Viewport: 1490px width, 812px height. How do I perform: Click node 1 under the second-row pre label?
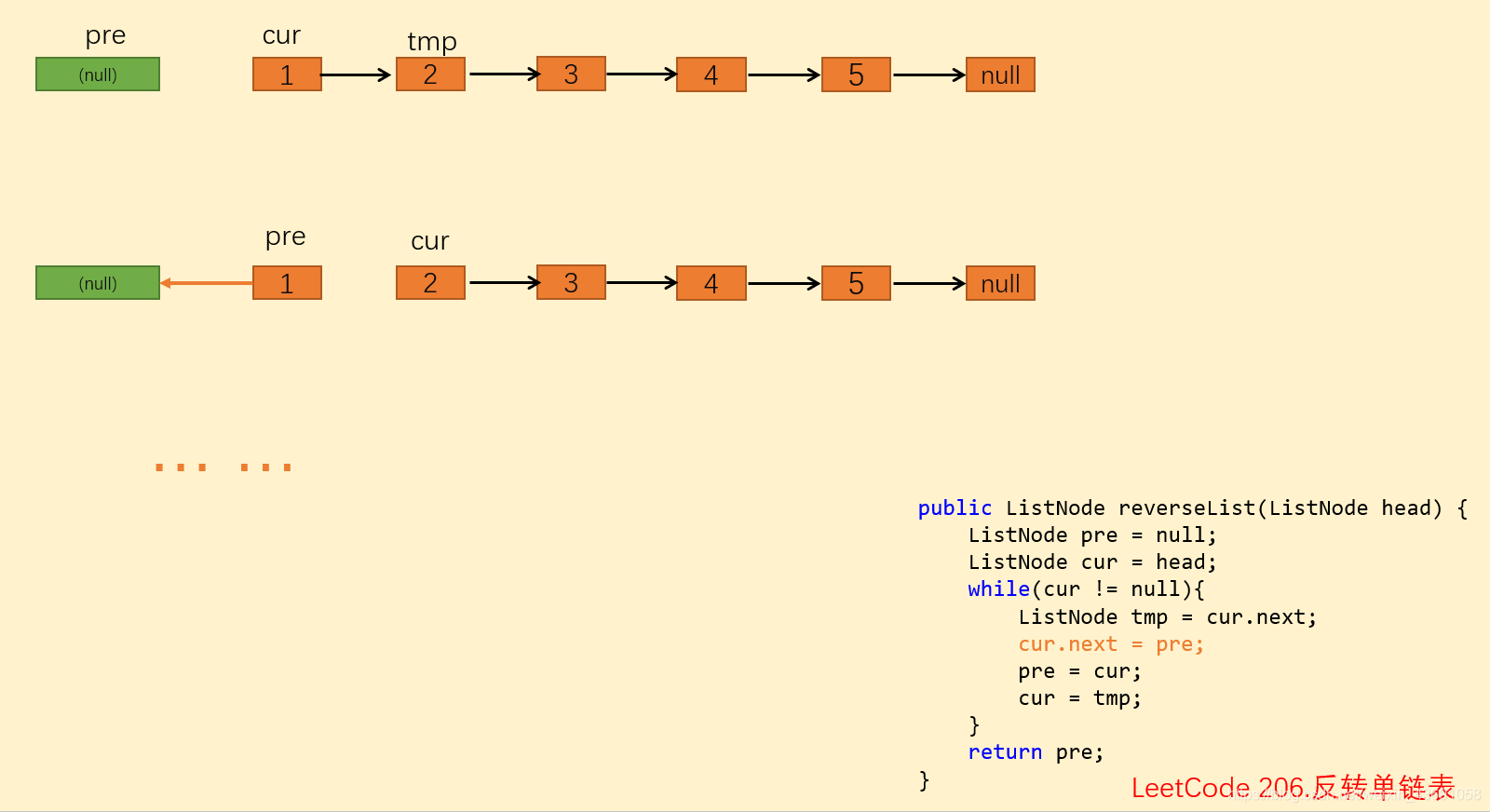(x=287, y=283)
